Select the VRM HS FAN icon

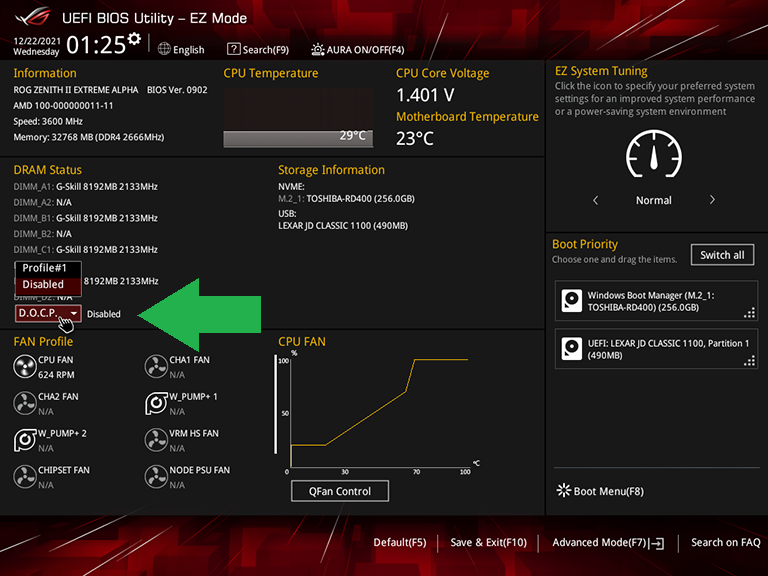[x=156, y=440]
